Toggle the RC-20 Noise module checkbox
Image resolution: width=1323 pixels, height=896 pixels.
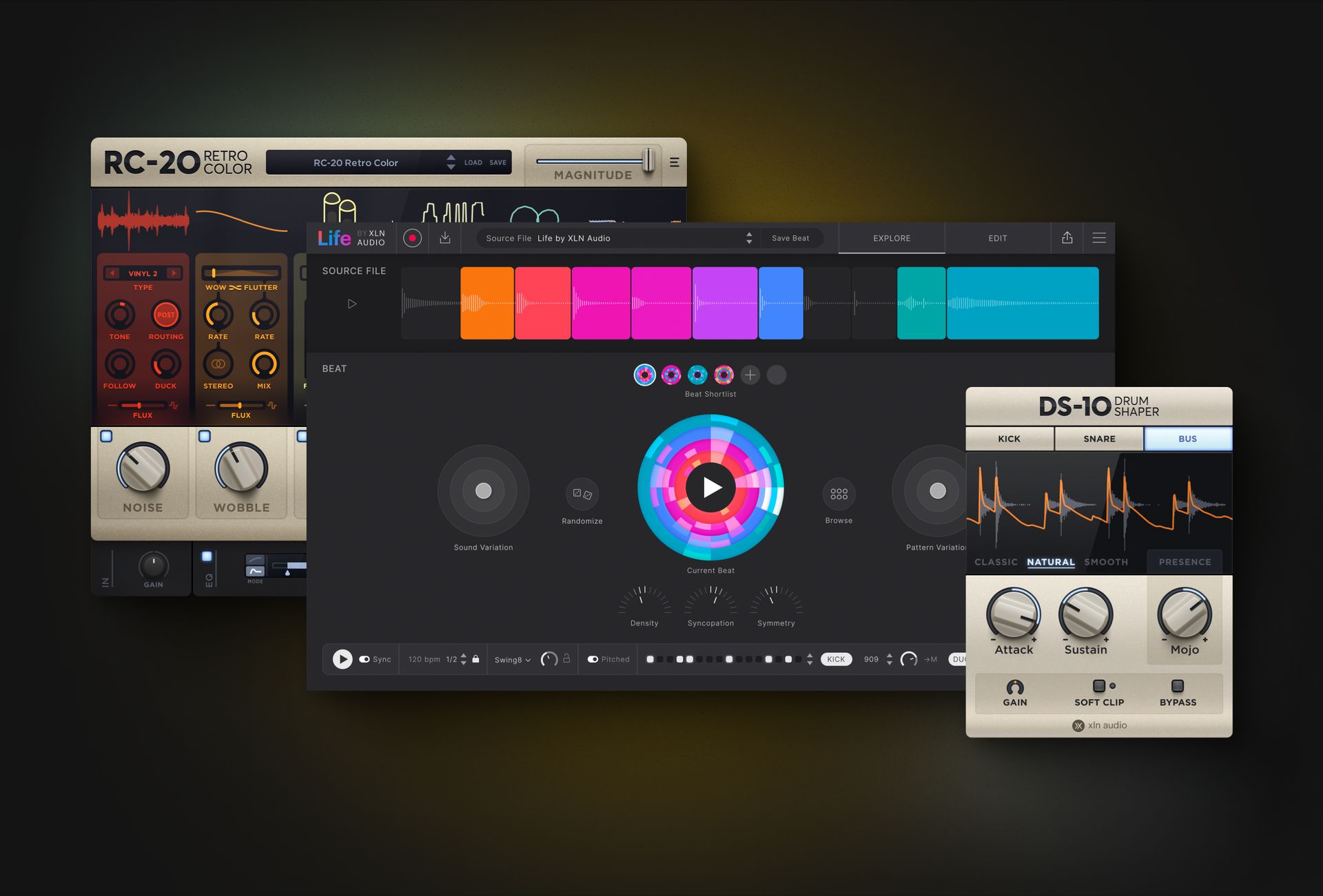tap(106, 436)
